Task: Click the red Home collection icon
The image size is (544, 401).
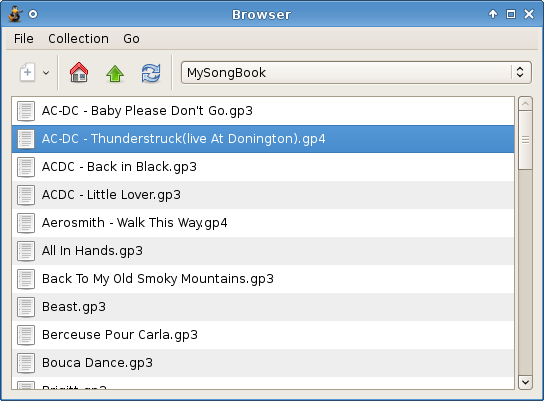Action: (x=79, y=72)
